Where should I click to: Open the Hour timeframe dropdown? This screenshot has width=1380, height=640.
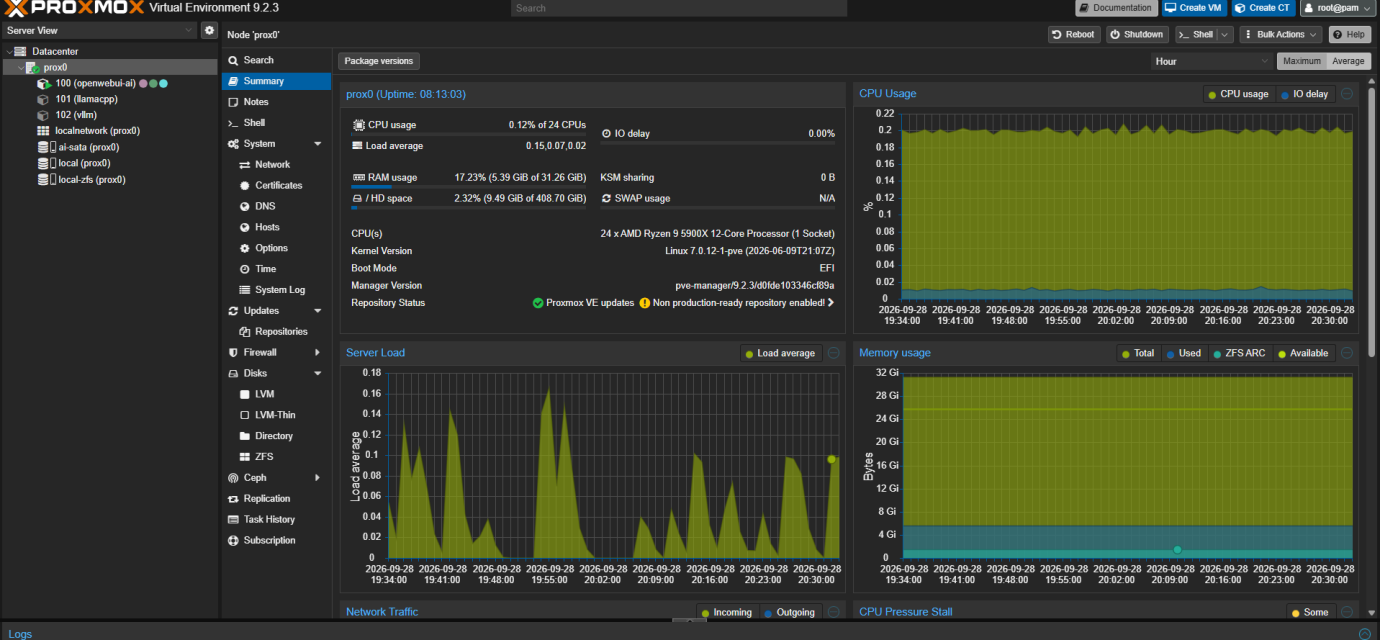tap(1211, 61)
